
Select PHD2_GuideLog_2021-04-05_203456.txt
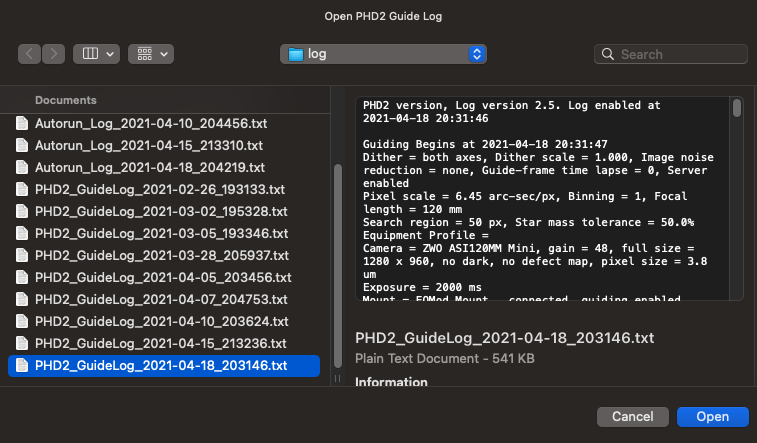pos(164,277)
